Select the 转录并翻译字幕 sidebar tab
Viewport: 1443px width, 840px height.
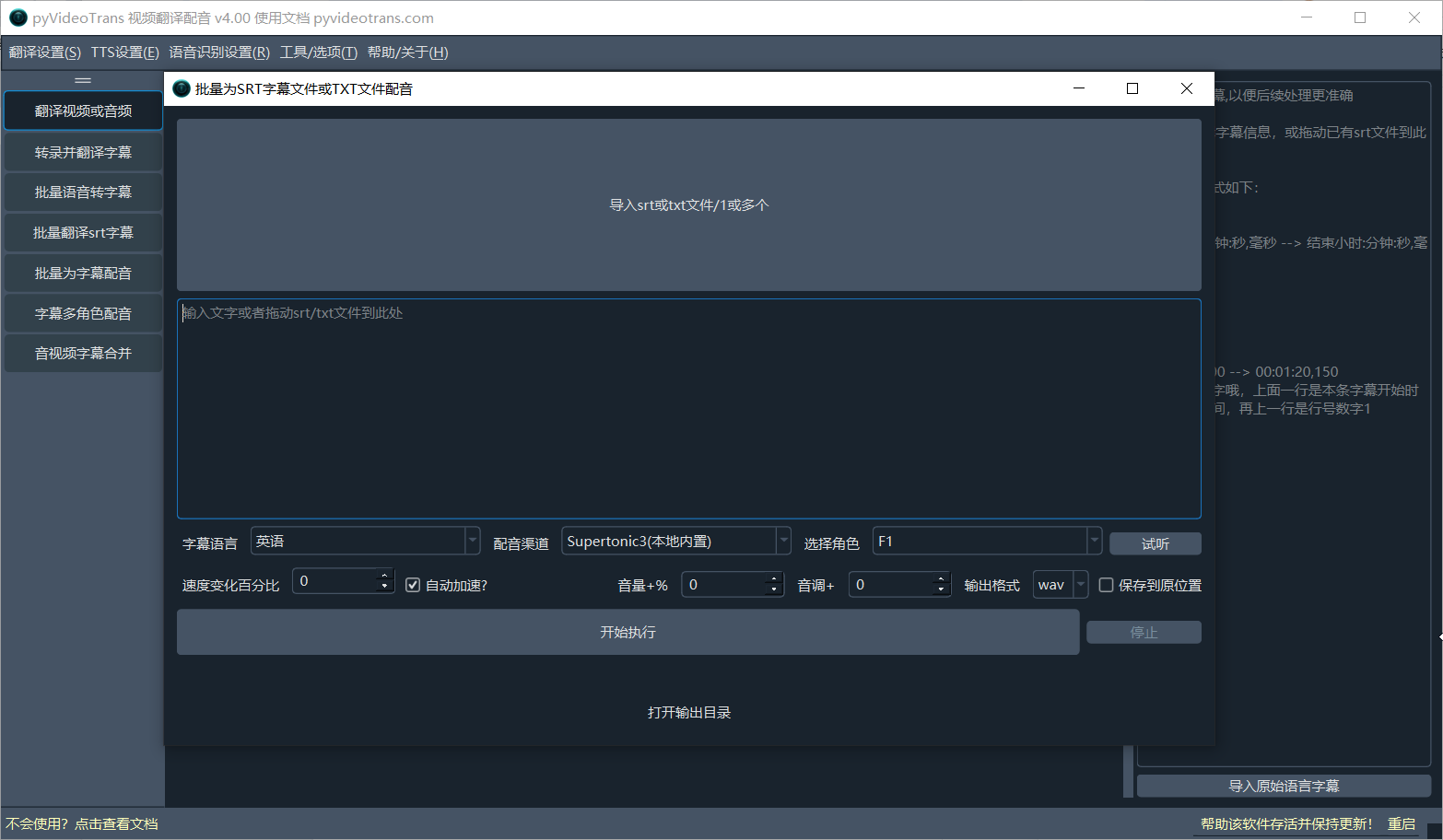[83, 152]
